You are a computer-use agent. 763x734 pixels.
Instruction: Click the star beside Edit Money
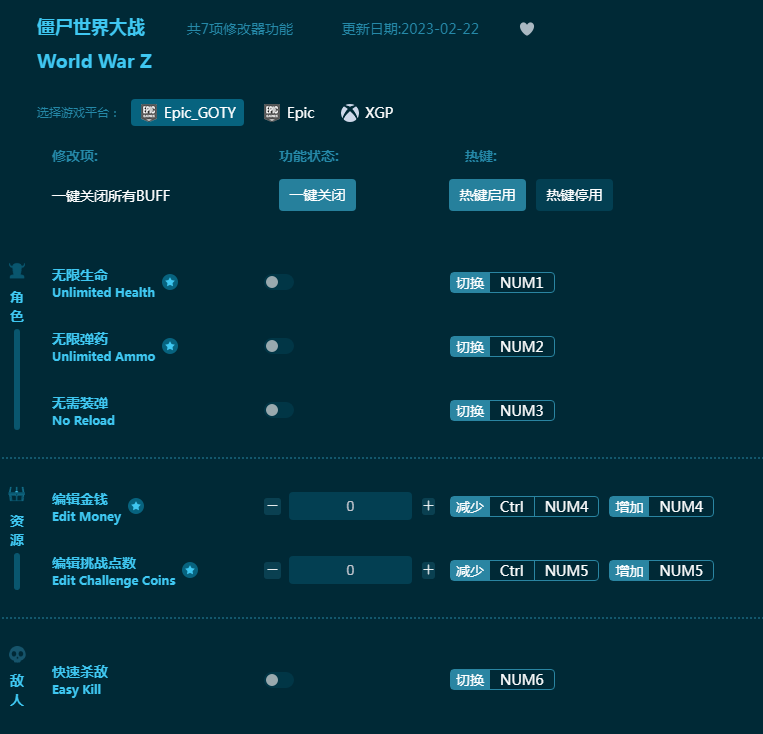[136, 506]
